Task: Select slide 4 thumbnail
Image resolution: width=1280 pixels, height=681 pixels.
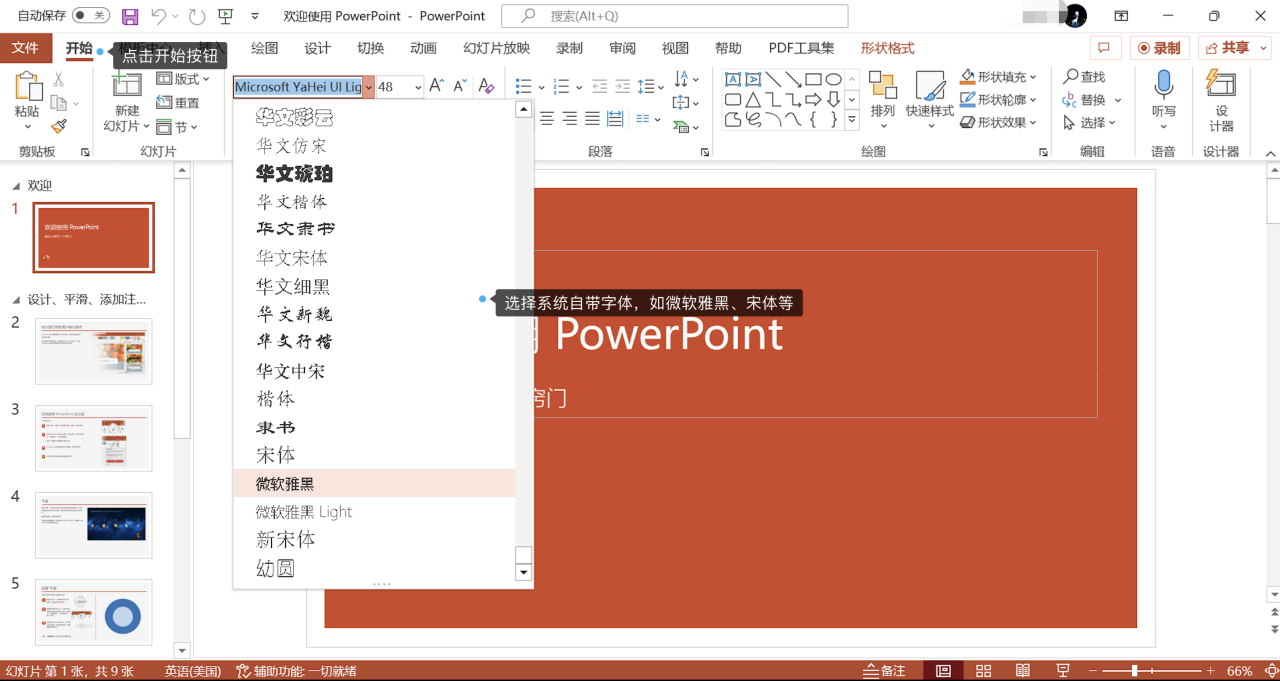Action: (94, 525)
